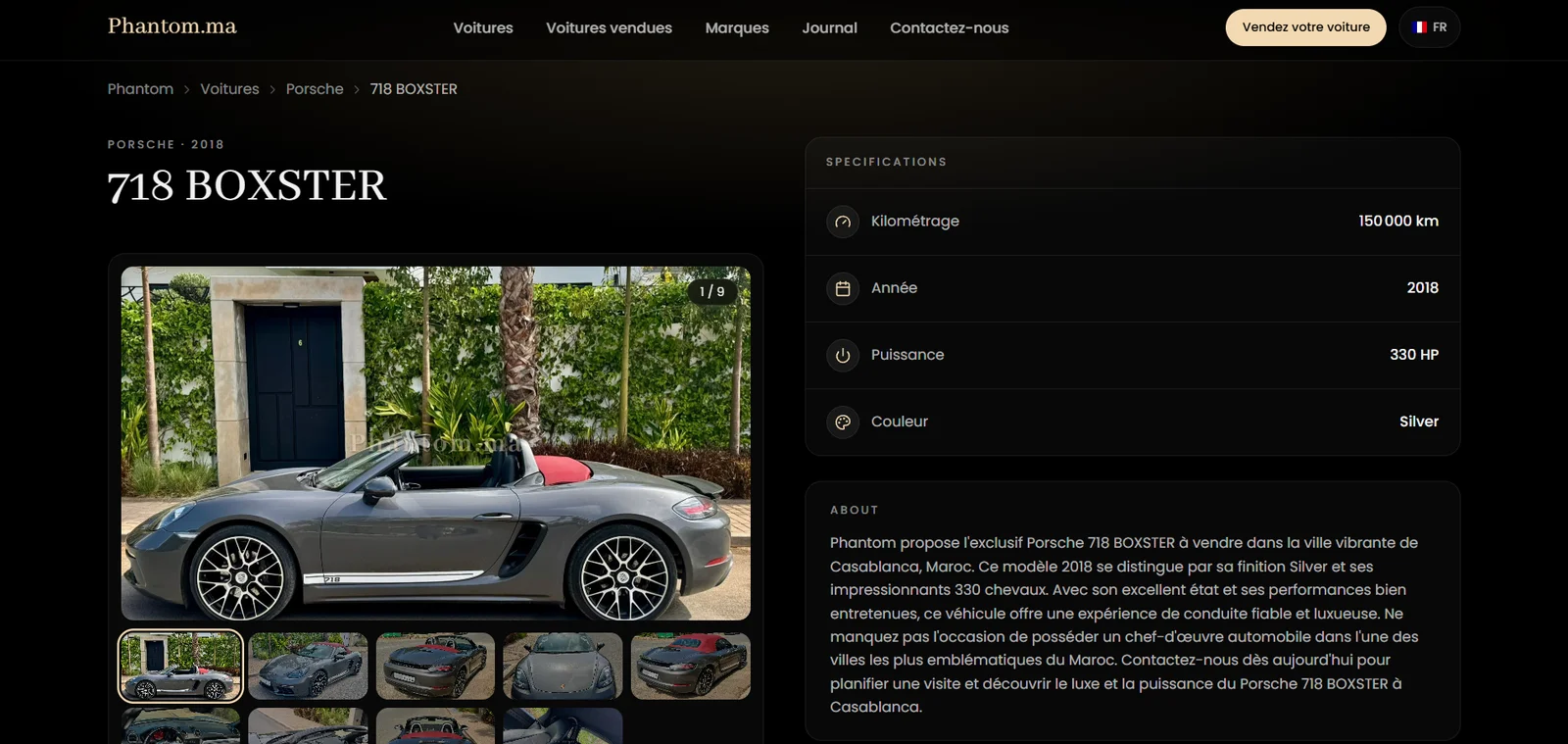View the dashboard interior thumbnail
Screen dimensions: 1568x744
click(x=181, y=726)
